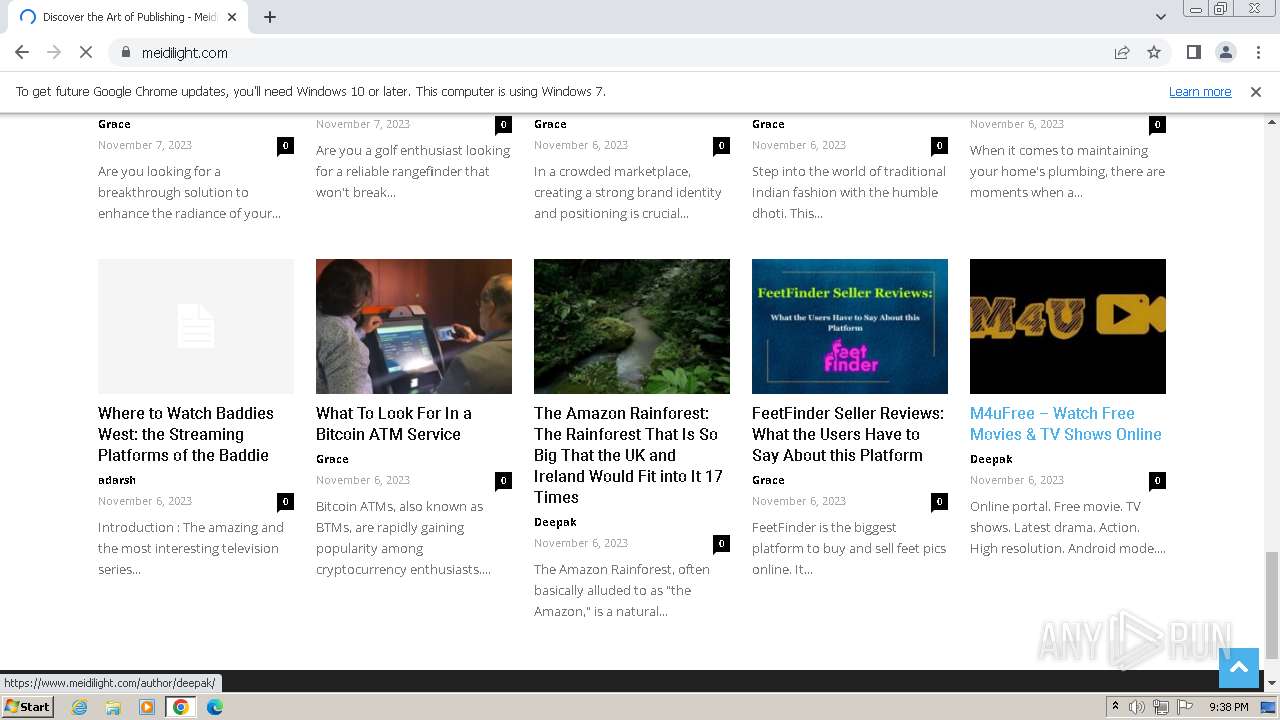1280x720 pixels.
Task: Read 'Where to Watch Baddies West' article
Action: (x=186, y=434)
